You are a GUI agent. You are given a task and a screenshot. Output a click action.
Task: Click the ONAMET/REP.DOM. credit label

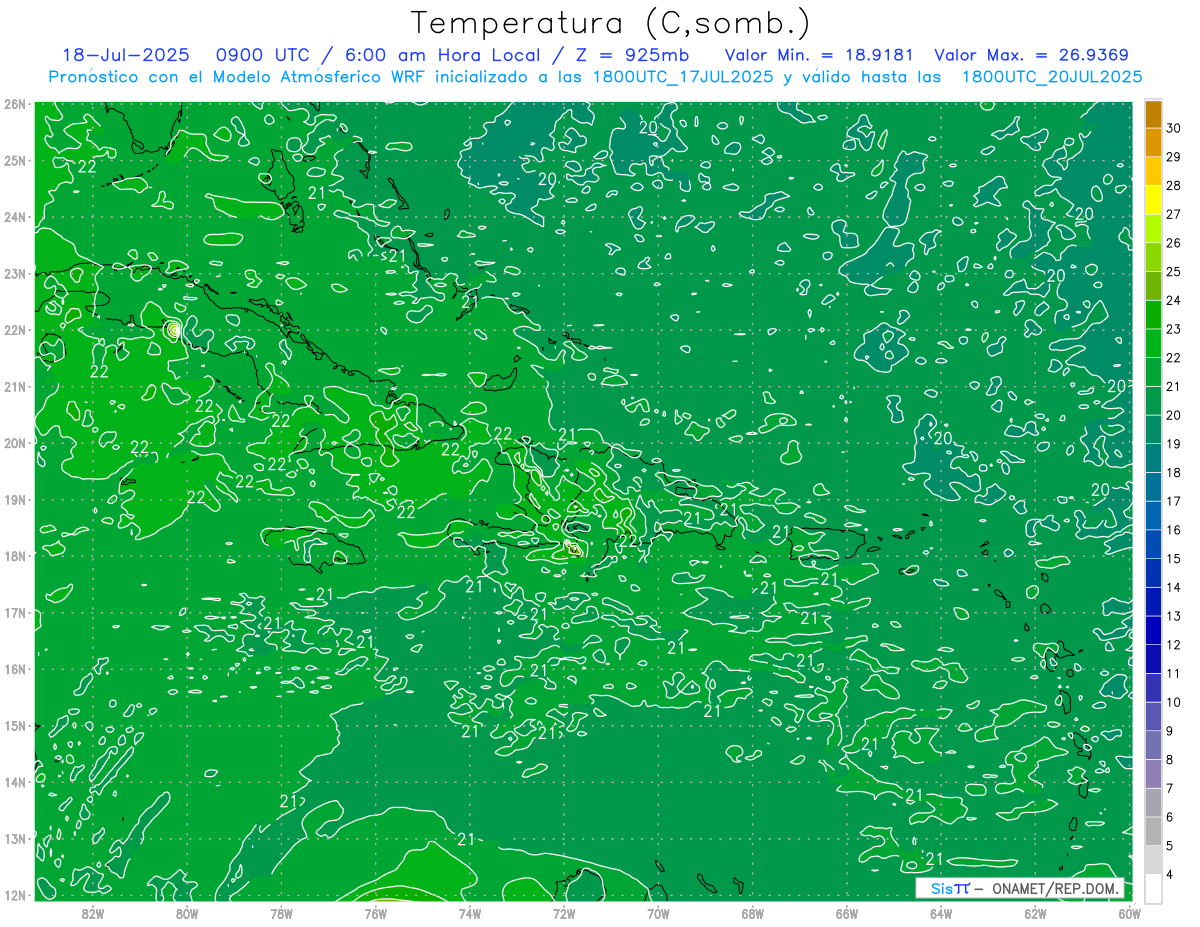click(1054, 888)
